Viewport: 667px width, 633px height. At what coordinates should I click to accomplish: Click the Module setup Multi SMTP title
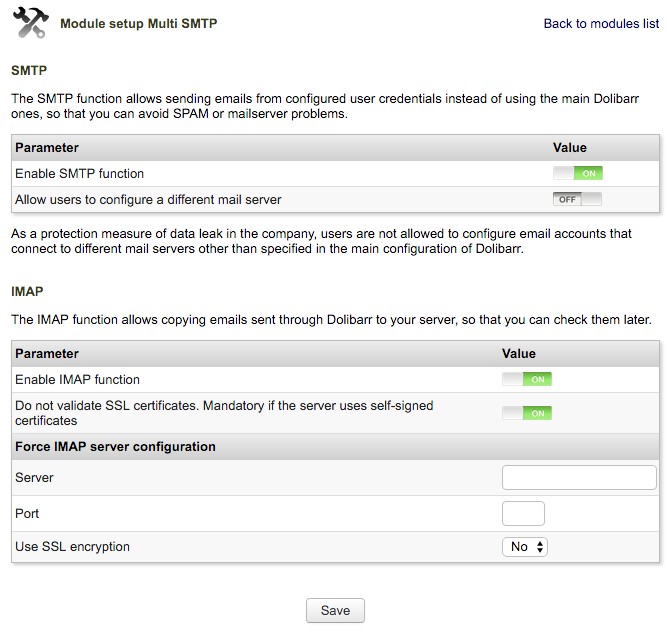[138, 23]
